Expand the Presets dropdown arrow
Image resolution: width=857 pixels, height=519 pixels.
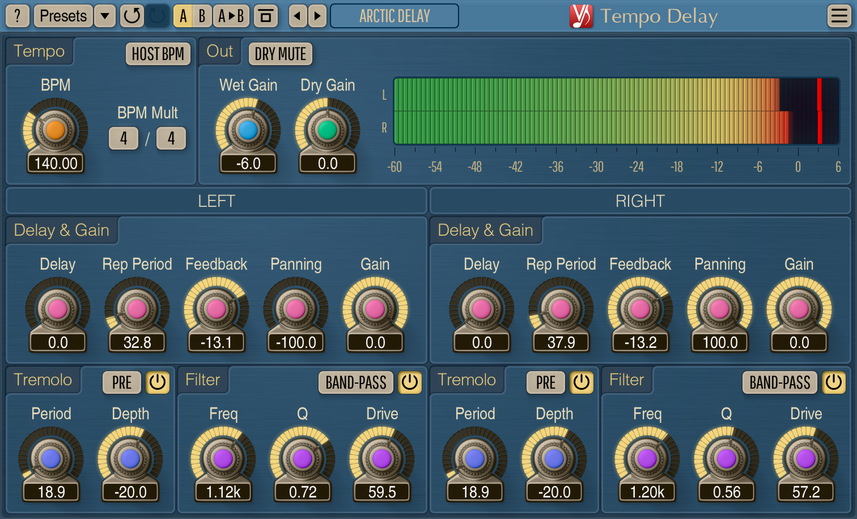105,16
